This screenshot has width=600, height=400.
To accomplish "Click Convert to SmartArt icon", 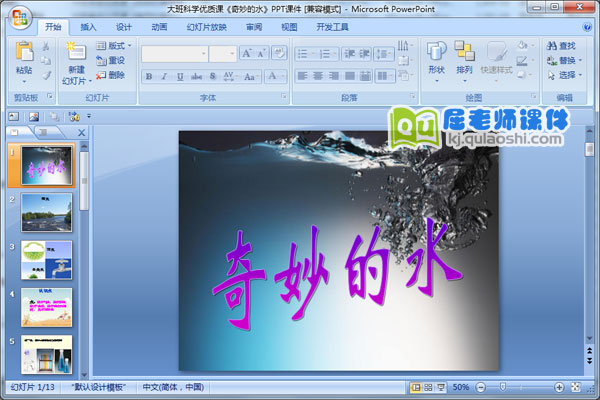I will point(405,75).
